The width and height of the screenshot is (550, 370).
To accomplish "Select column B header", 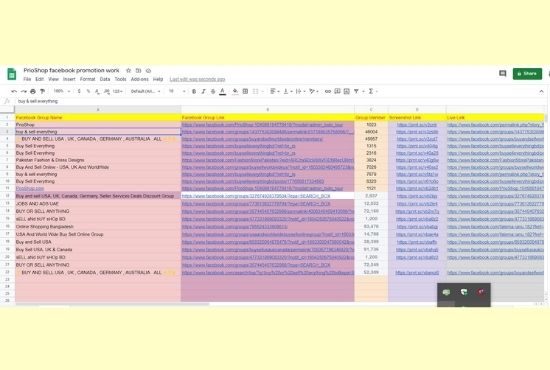I will tap(268, 110).
